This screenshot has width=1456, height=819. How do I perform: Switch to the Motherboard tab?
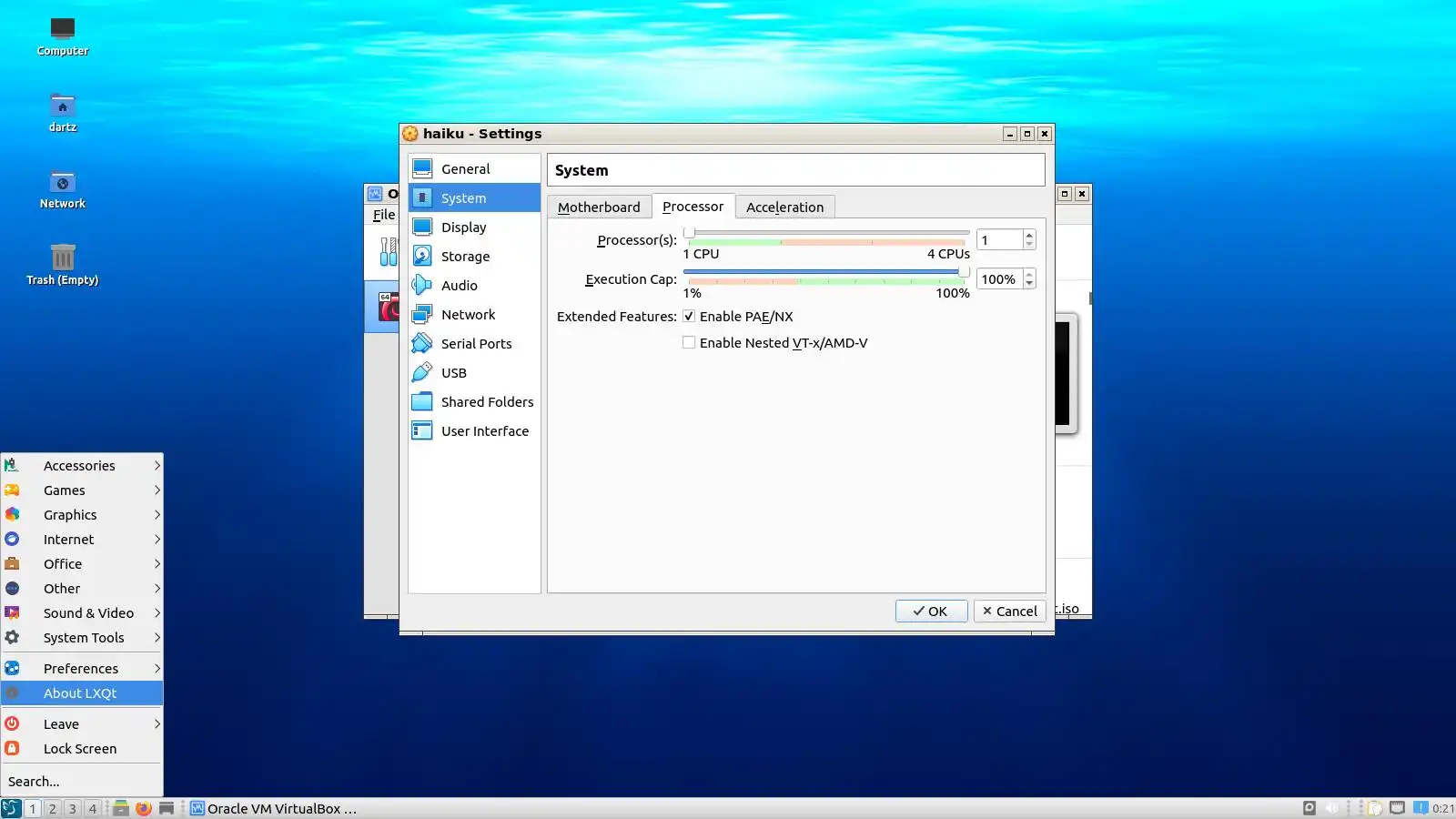click(x=599, y=207)
